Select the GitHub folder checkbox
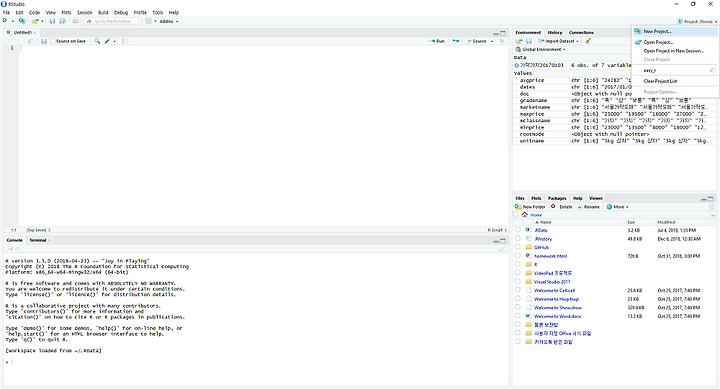This screenshot has height=389, width=720. point(518,247)
